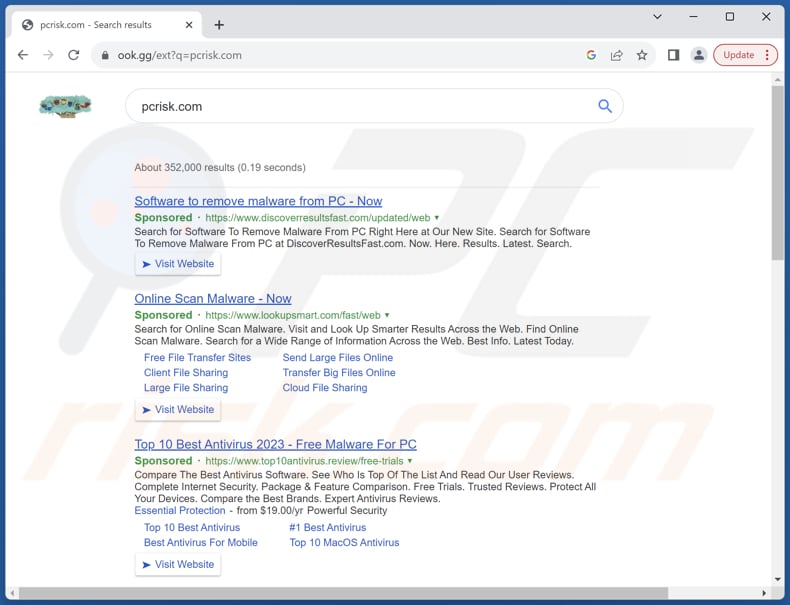Screen dimensions: 790x605
Task: Click the discoverresultsfast.com green URL text
Action: [318, 218]
